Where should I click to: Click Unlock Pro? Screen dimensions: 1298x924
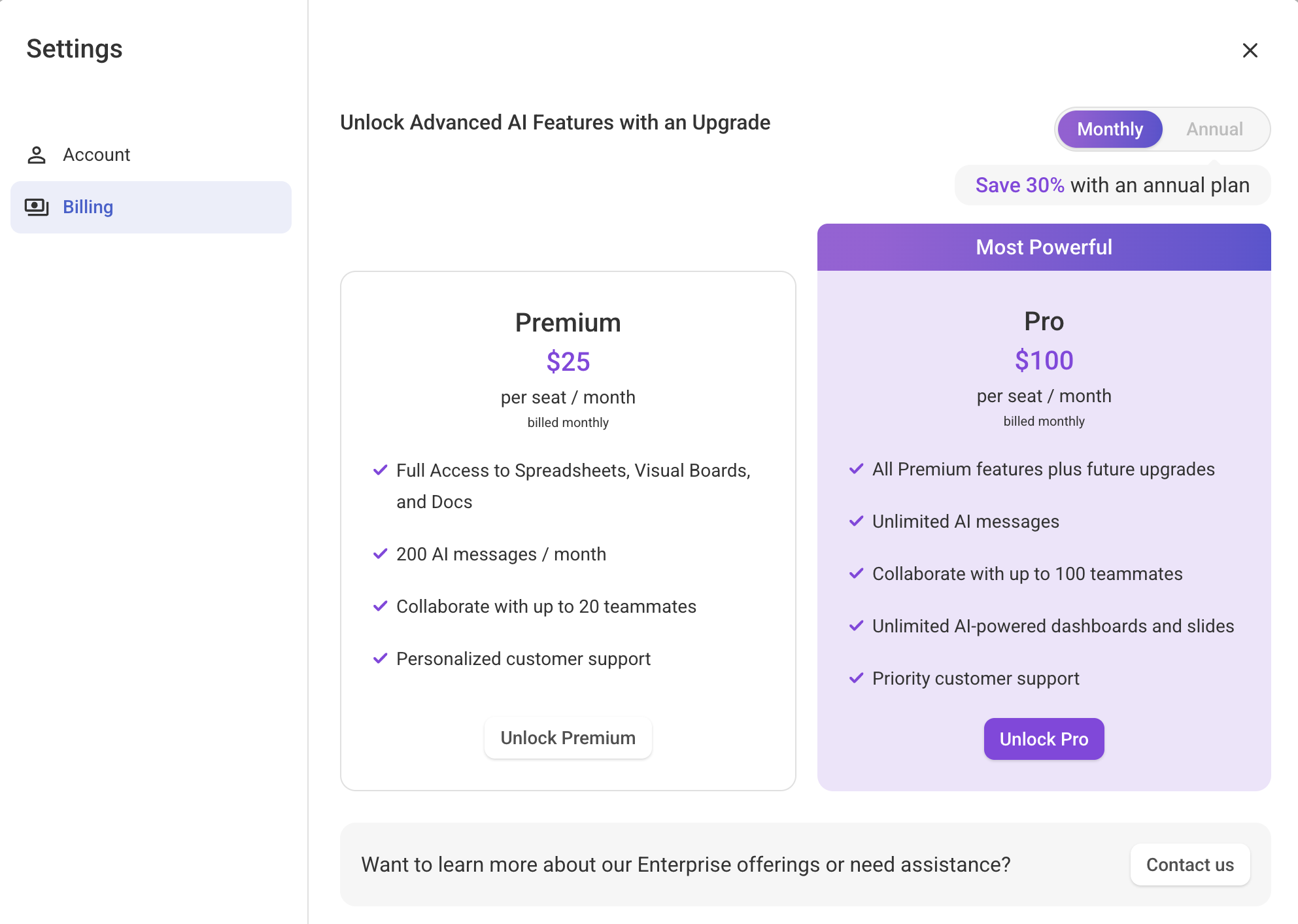1043,739
